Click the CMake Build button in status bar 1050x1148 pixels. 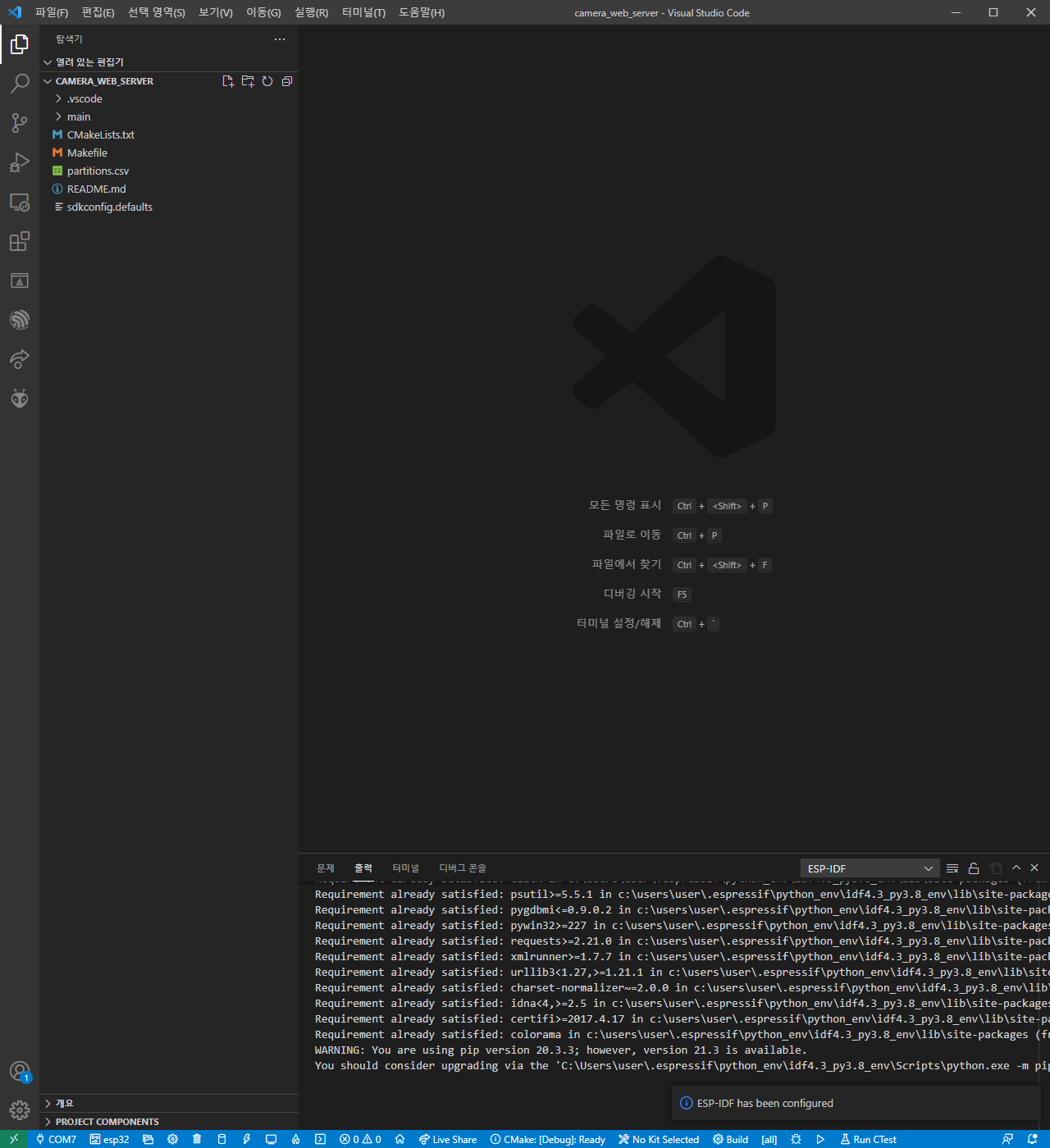pos(730,1139)
